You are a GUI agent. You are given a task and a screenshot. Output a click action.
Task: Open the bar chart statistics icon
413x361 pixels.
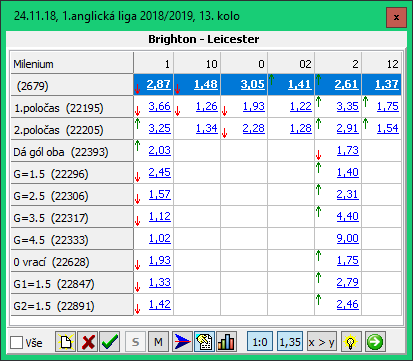(226, 342)
